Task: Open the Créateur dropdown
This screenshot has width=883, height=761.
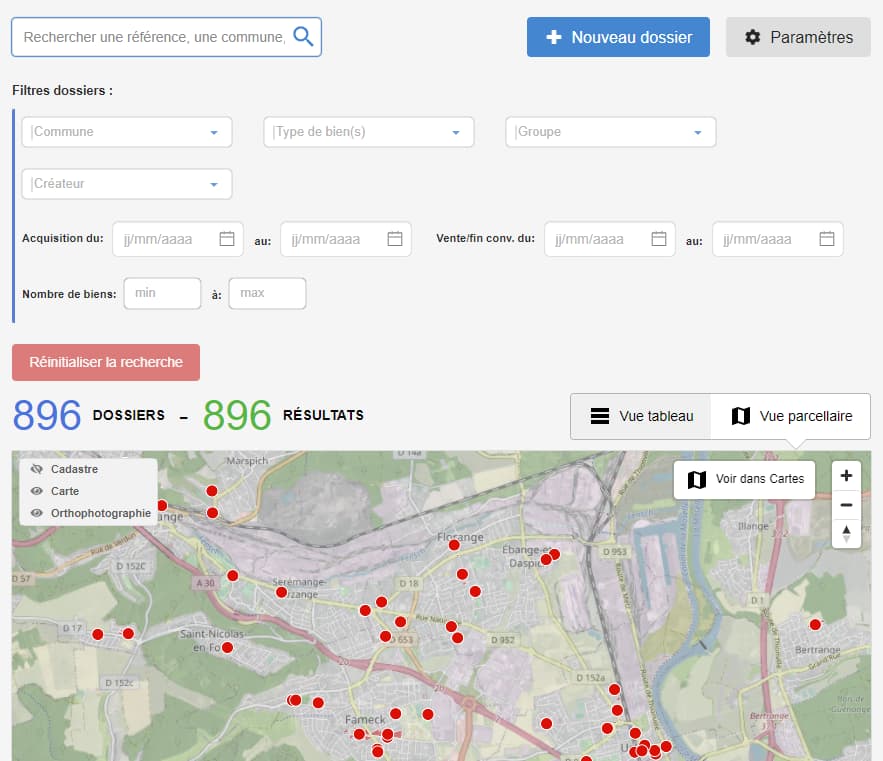Action: pyautogui.click(x=127, y=184)
